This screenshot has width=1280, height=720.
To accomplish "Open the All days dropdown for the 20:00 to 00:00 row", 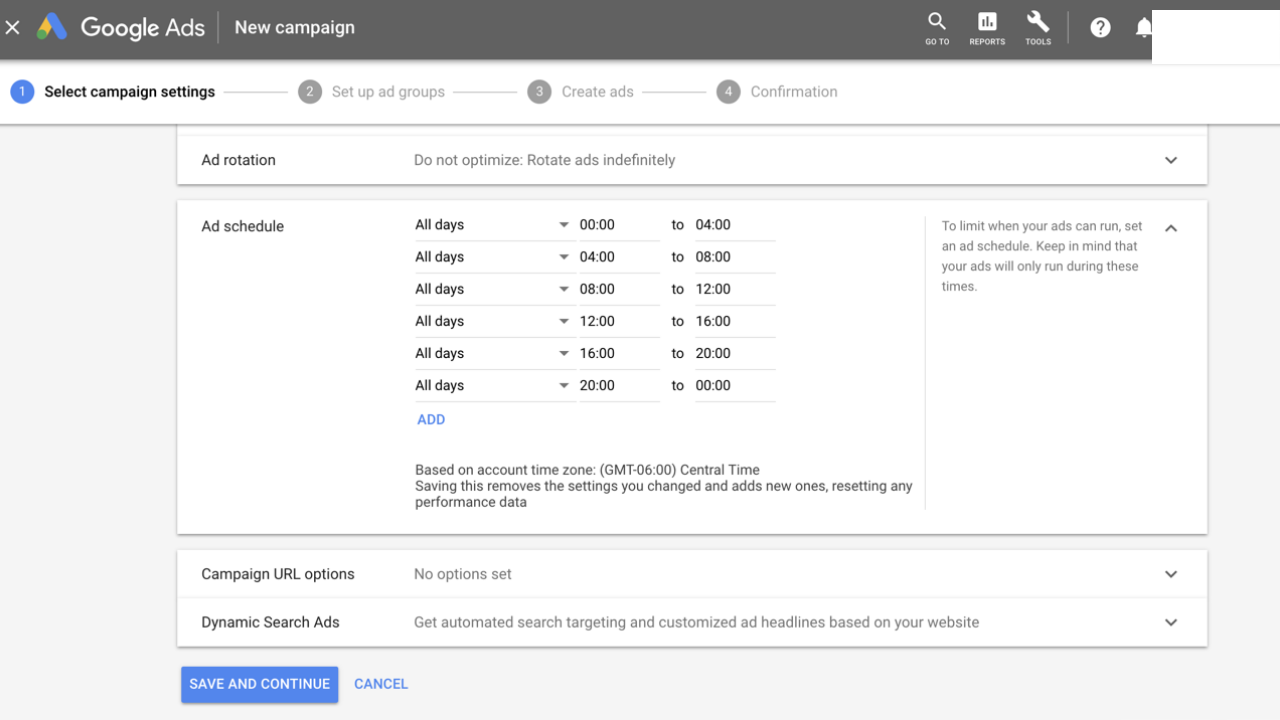I will point(493,385).
